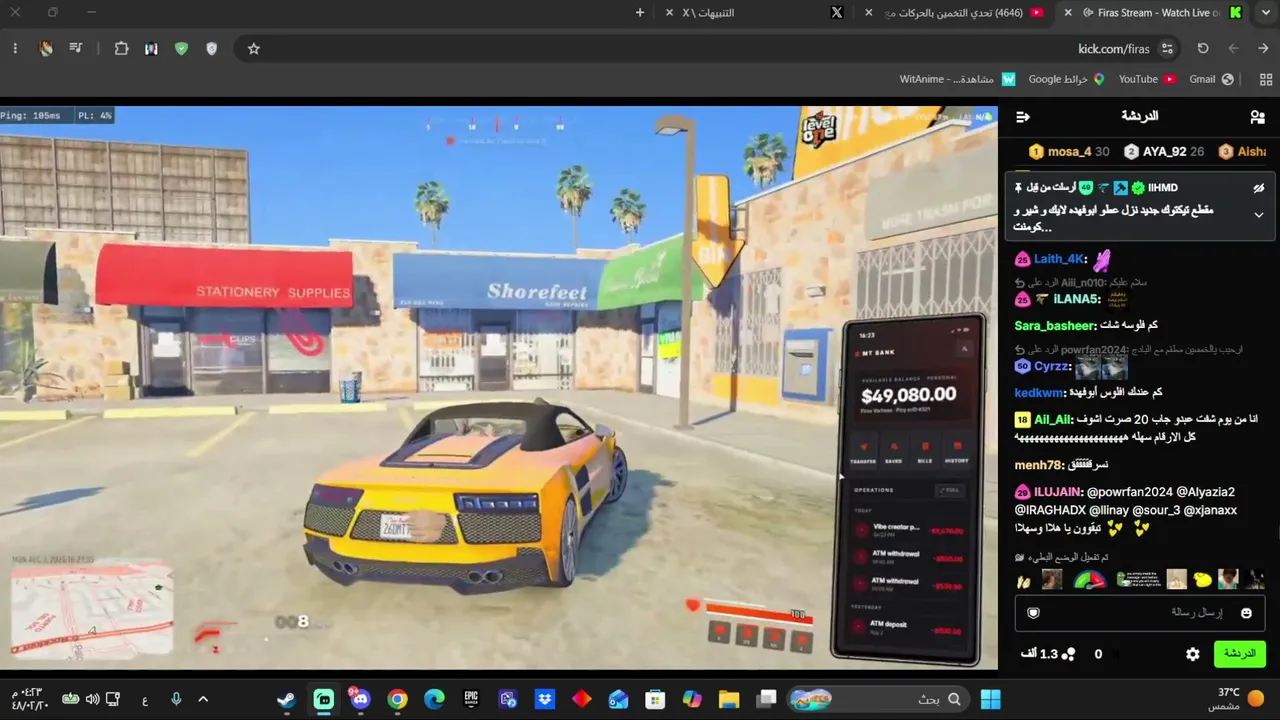1280x720 pixels.
Task: Open the WitAnime bookmark
Action: point(957,79)
